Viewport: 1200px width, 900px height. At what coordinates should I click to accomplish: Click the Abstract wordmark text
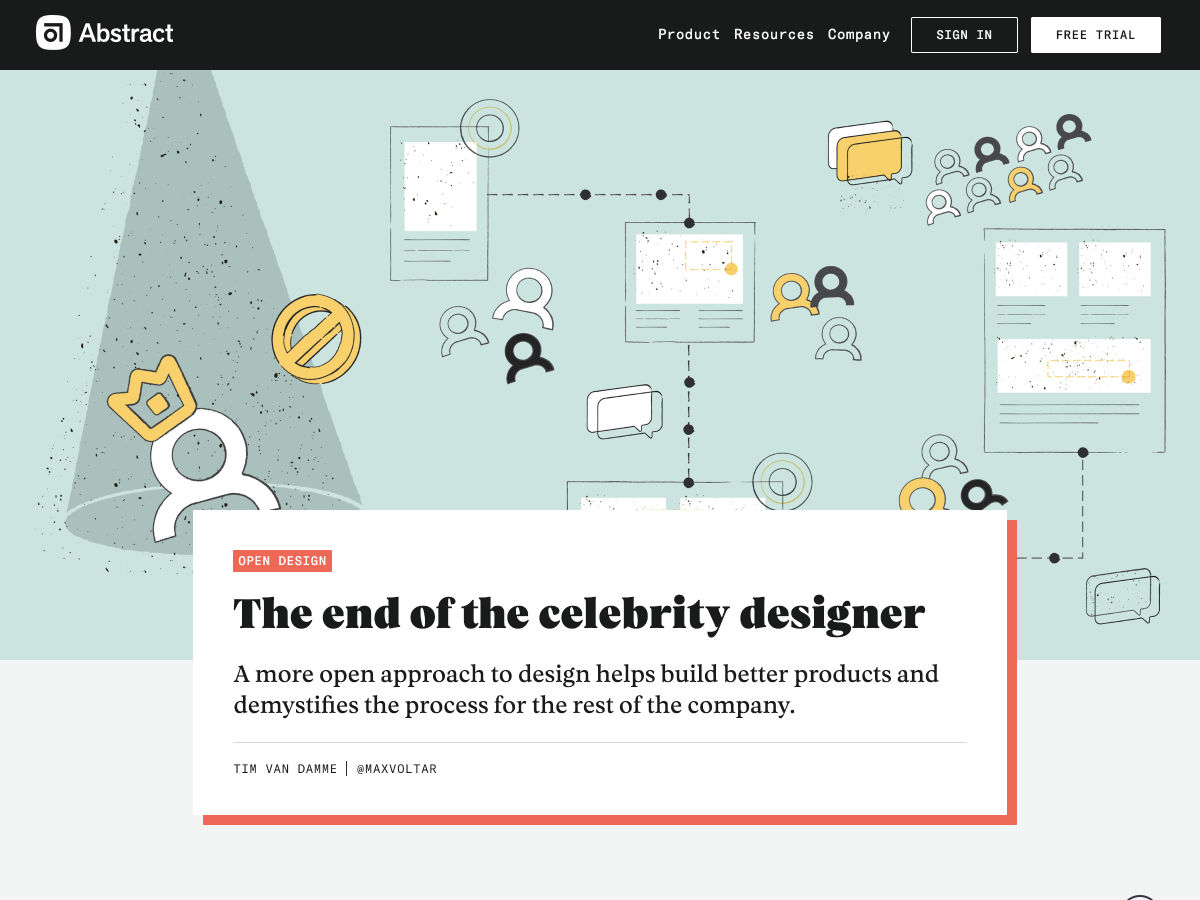point(126,33)
